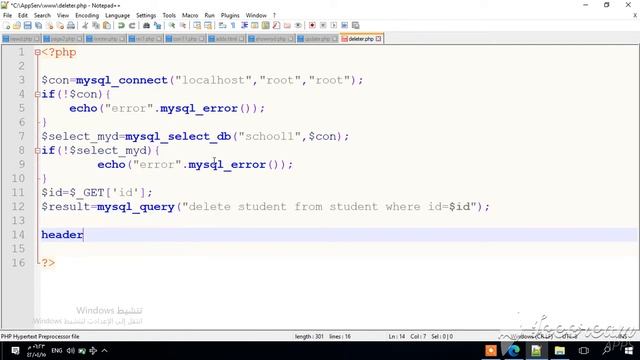The height and width of the screenshot is (360, 640).
Task: Create a new file with the New toolbar icon
Action: point(6,25)
